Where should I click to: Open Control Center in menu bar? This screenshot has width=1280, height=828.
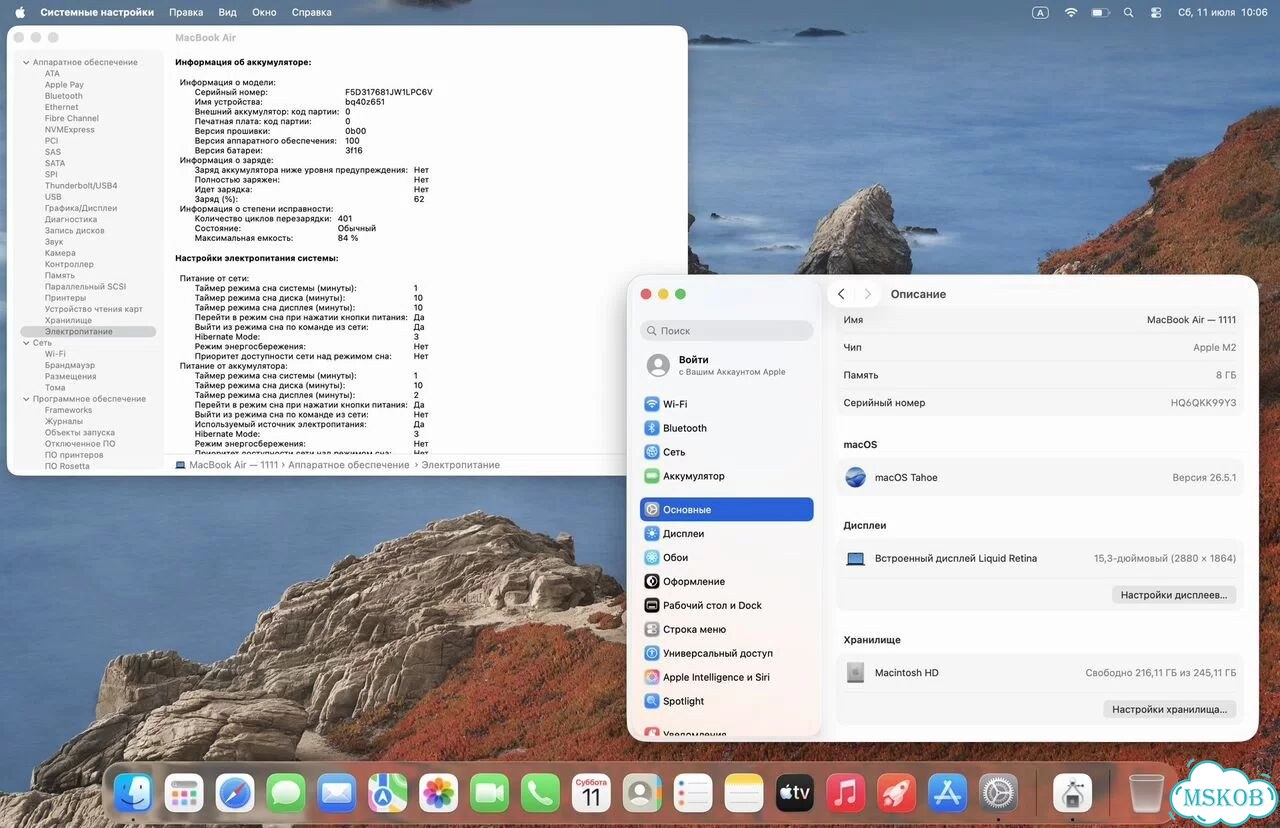tap(1156, 12)
